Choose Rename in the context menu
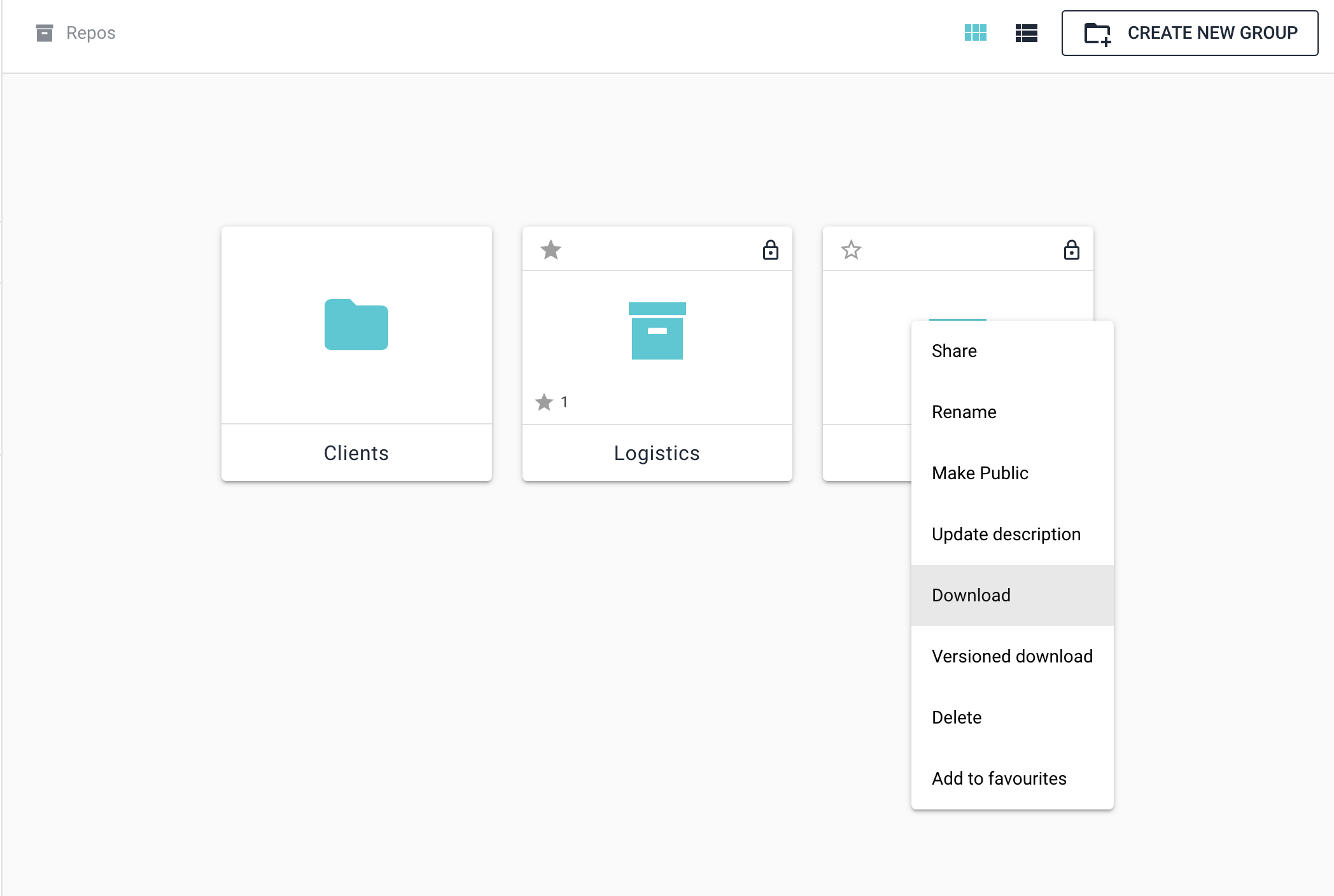This screenshot has height=896, width=1334. 964,412
